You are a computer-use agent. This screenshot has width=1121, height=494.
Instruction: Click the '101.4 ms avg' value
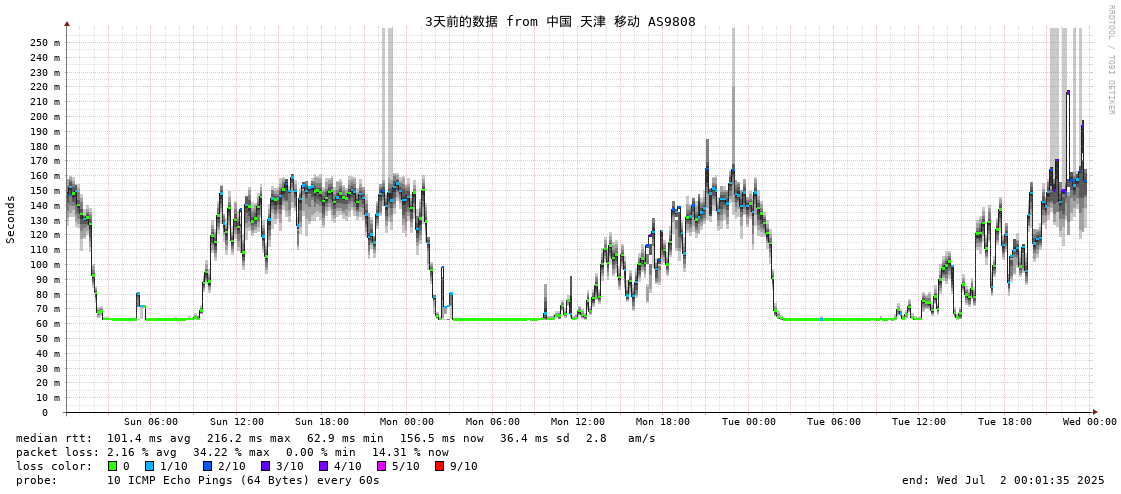[148, 438]
